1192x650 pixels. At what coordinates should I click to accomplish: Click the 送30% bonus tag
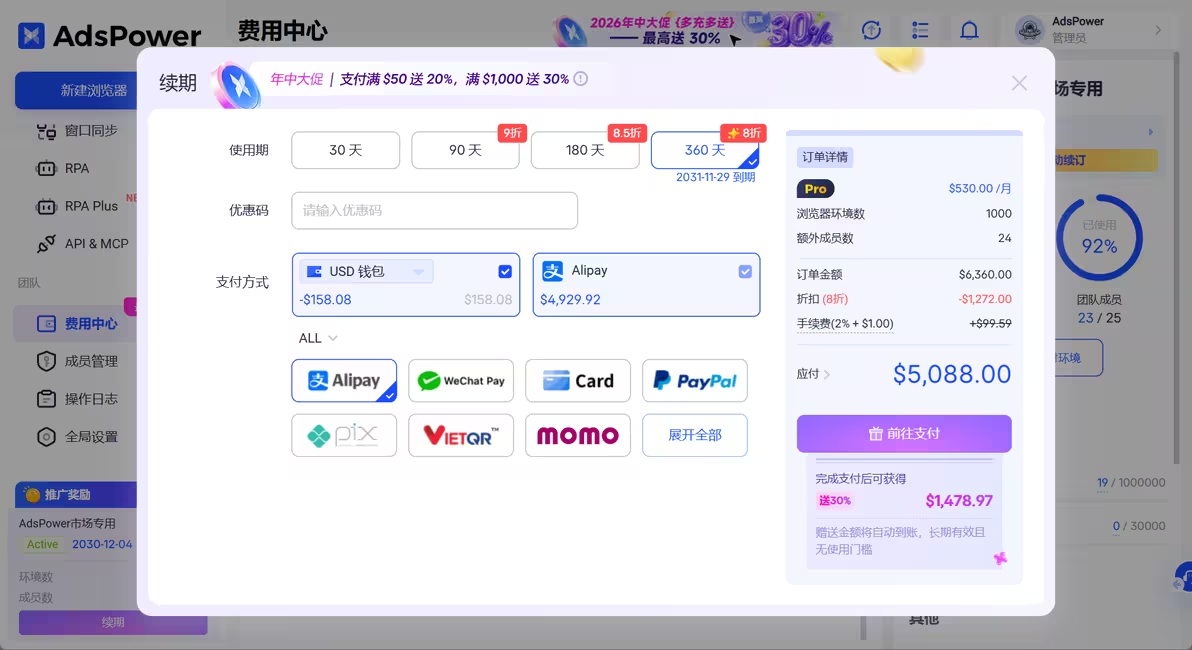point(834,500)
